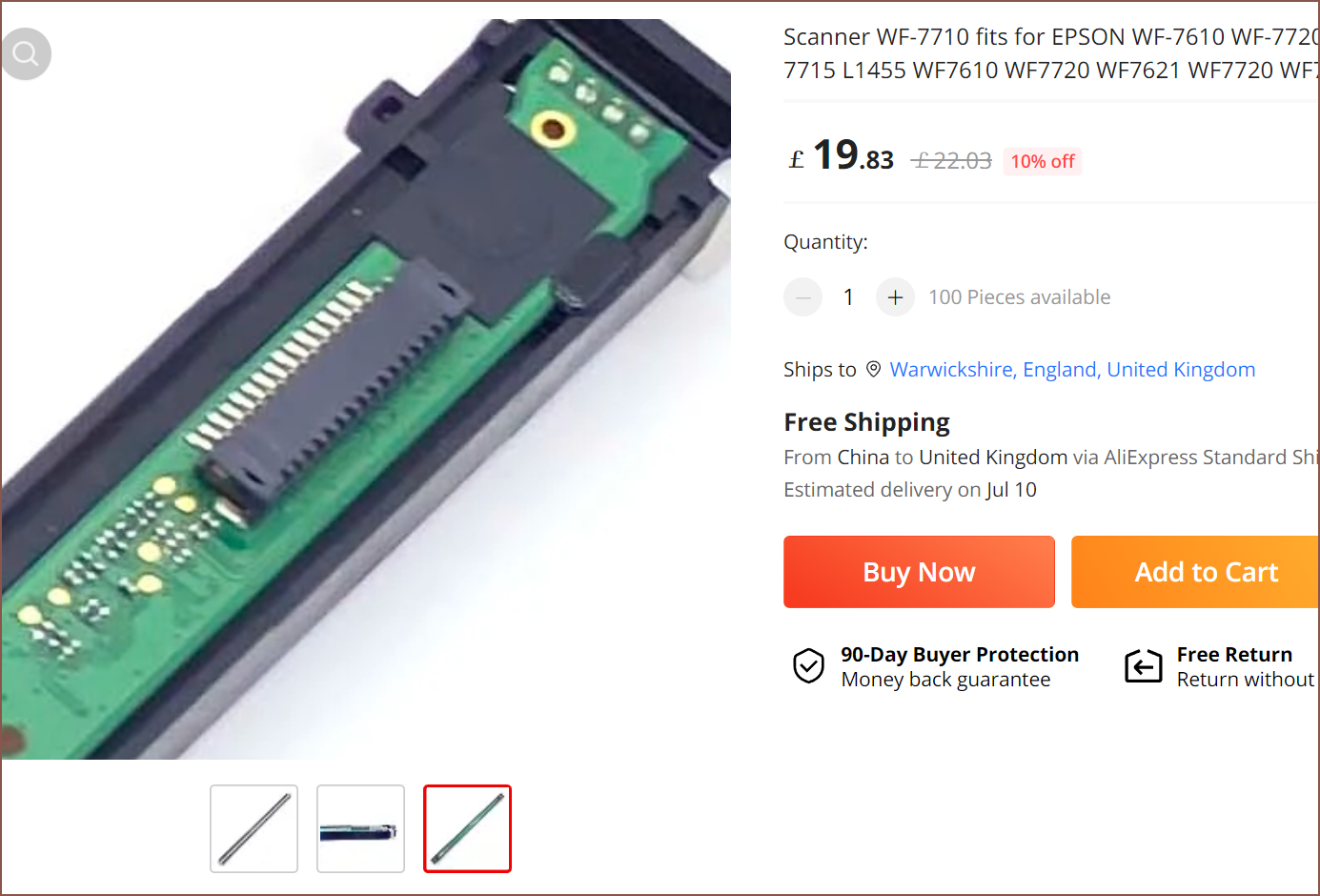Image resolution: width=1320 pixels, height=896 pixels.
Task: Click the Free Return arrow icon
Action: [1143, 666]
